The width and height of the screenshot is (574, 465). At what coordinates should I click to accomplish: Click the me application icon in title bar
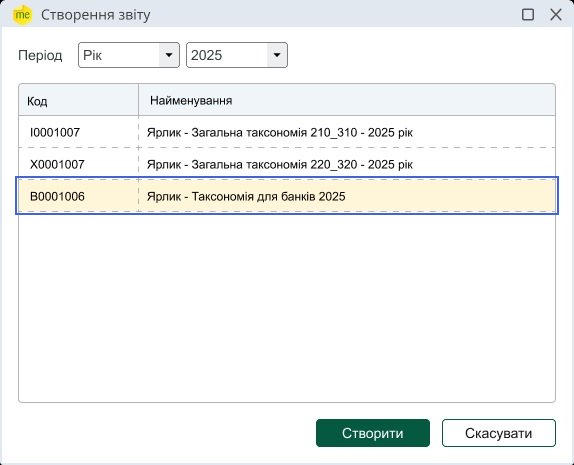(x=22, y=15)
